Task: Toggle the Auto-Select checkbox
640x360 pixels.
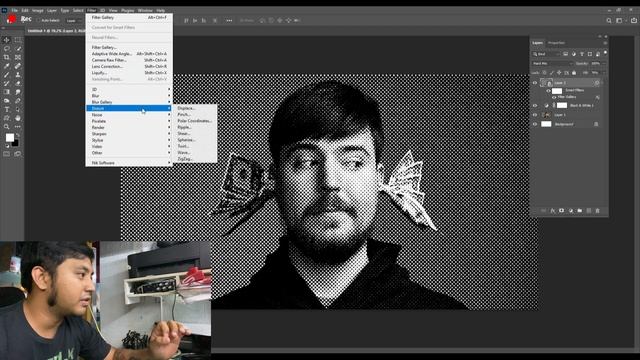Action: (x=38, y=20)
